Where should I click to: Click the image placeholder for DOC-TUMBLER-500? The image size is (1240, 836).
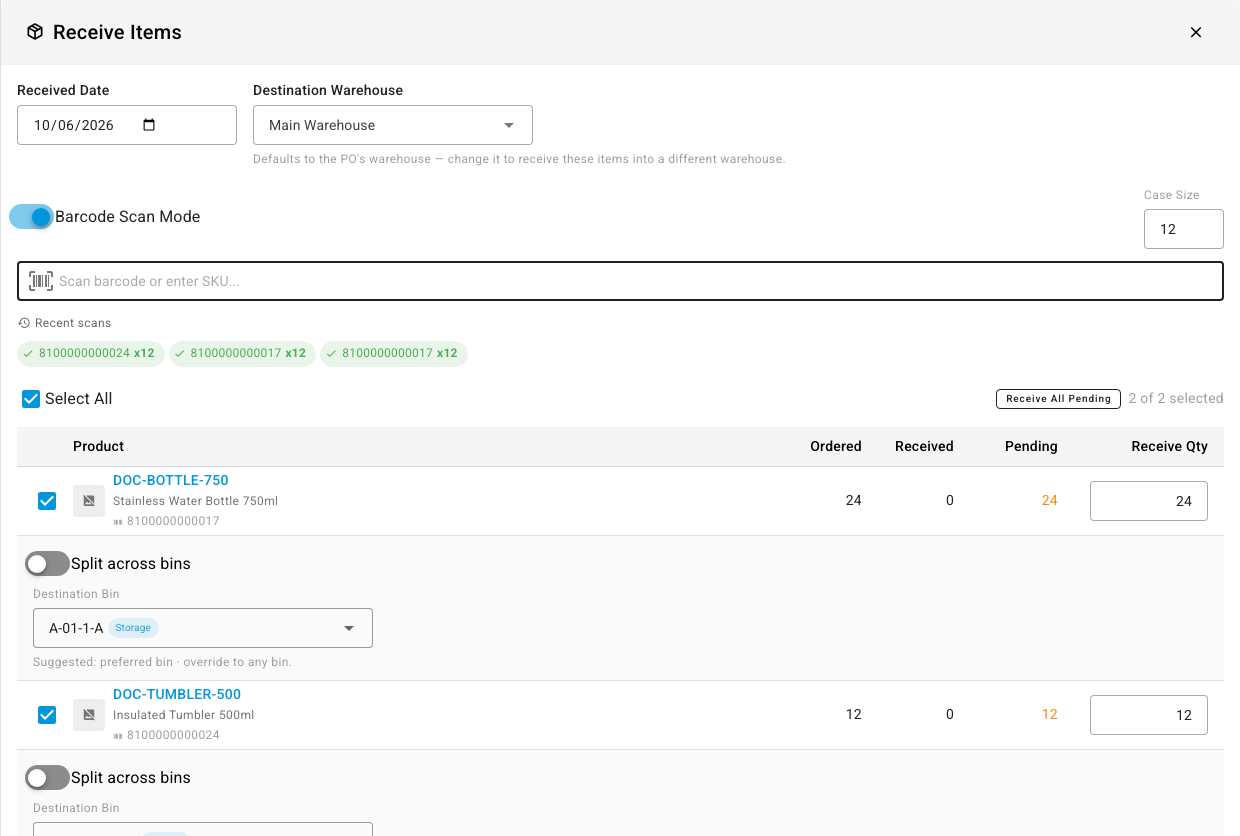pyautogui.click(x=89, y=715)
